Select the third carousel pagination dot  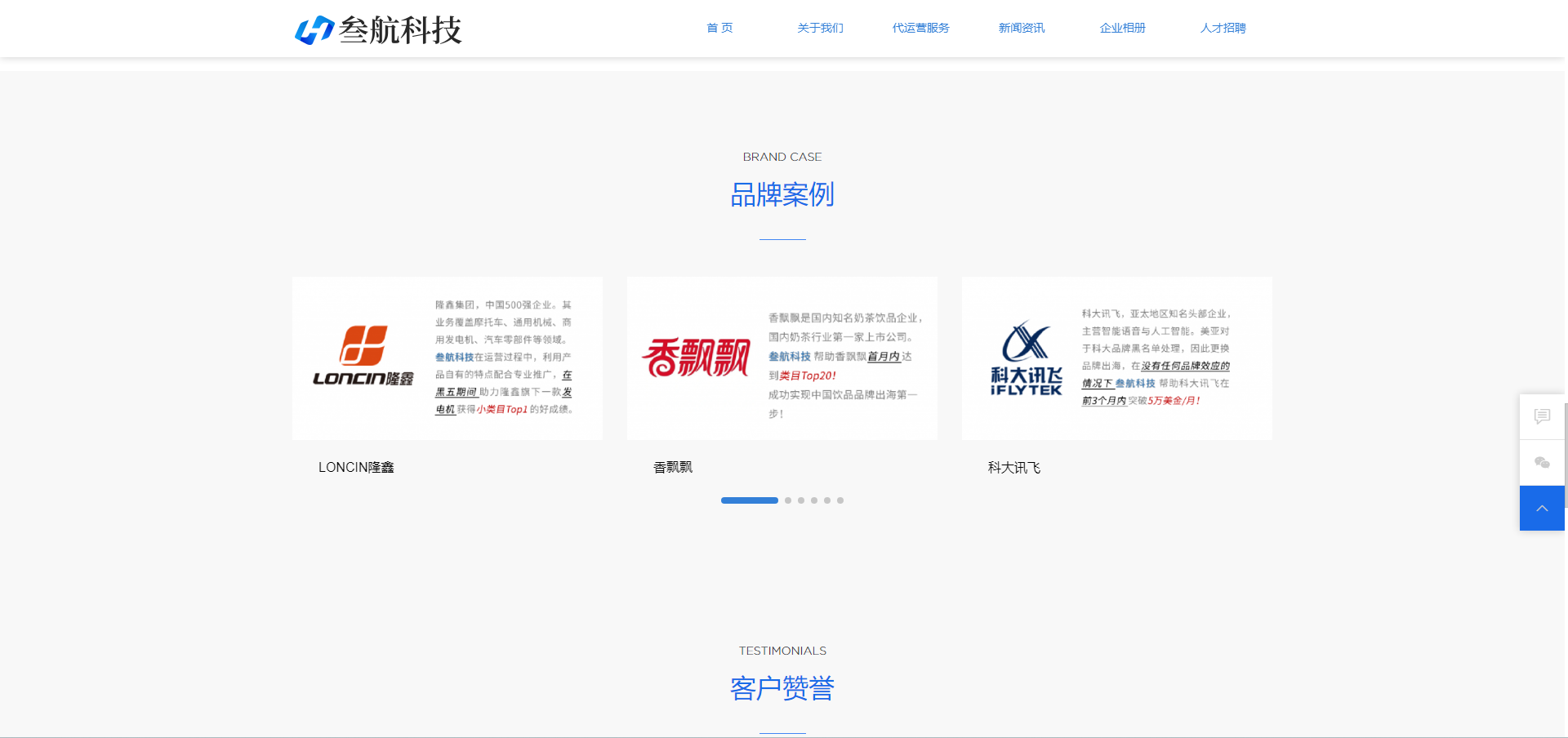pyautogui.click(x=801, y=500)
